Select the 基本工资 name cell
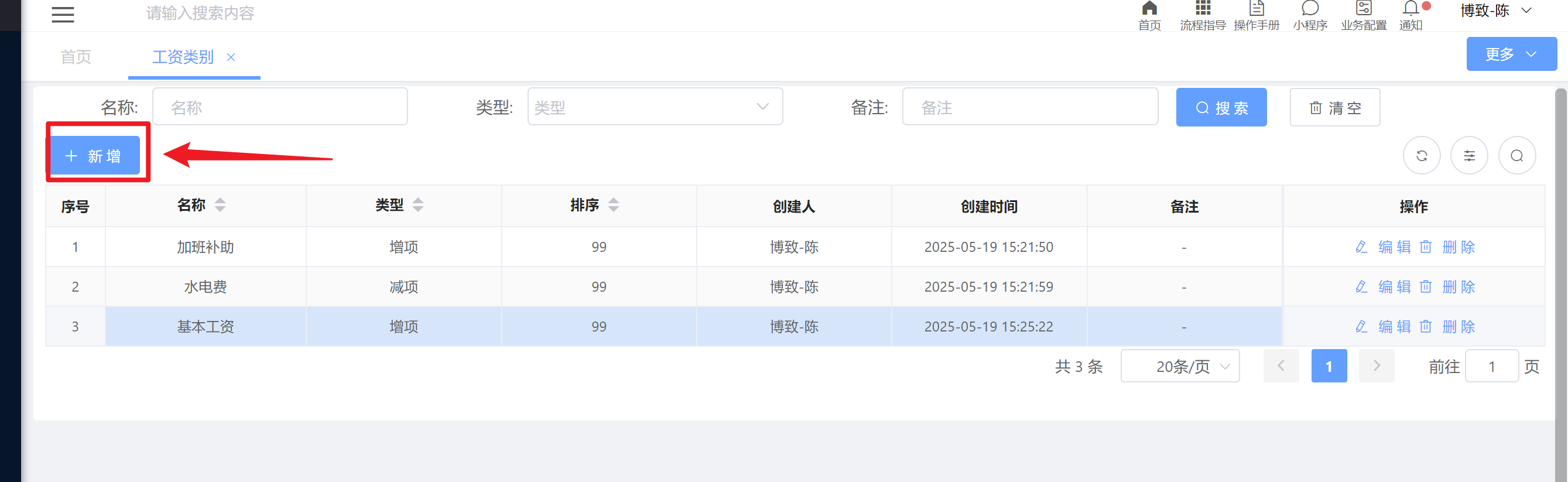The width and height of the screenshot is (1568, 482). pyautogui.click(x=206, y=327)
